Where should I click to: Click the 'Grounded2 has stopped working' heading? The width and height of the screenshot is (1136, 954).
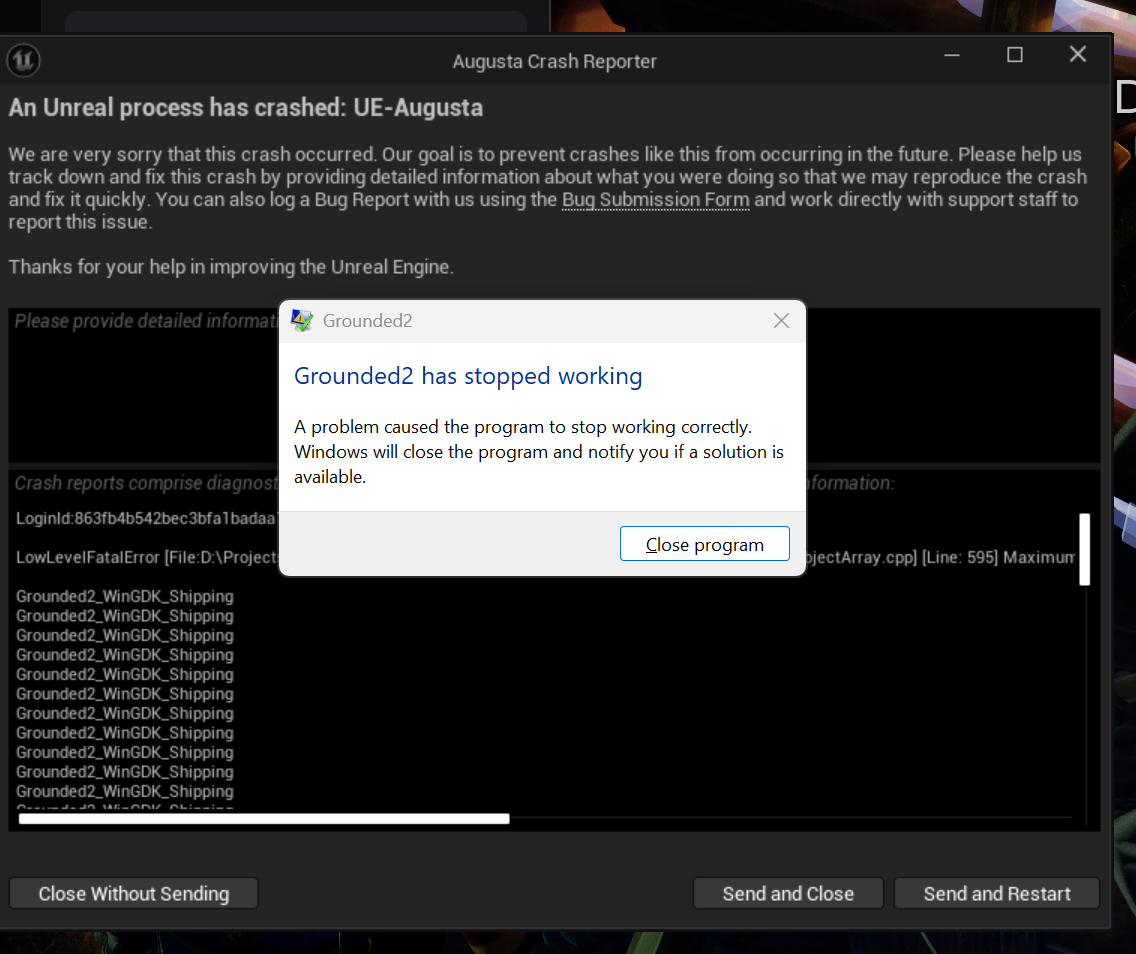coord(468,376)
